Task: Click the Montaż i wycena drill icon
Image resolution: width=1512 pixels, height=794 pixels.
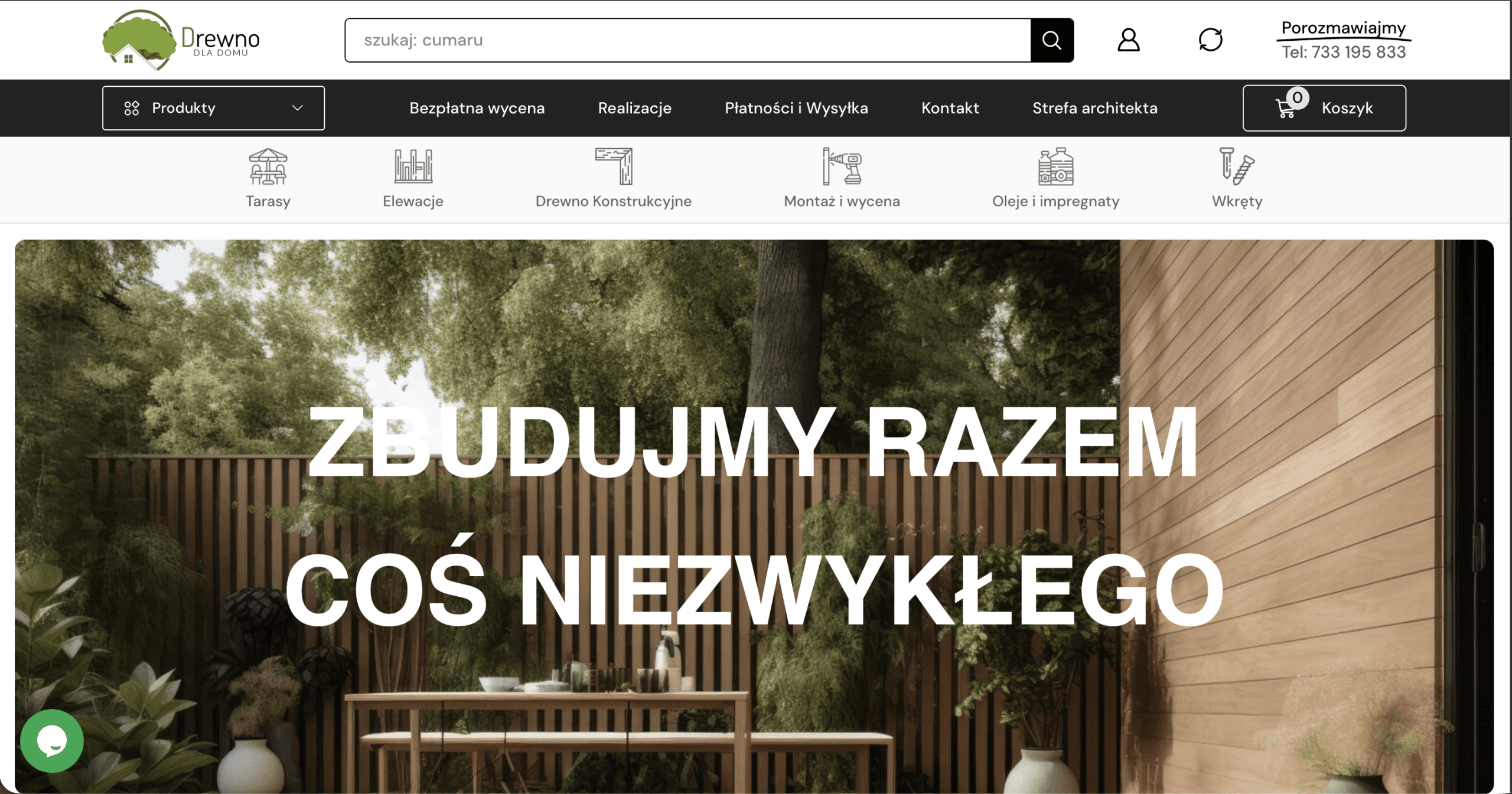Action: tap(842, 166)
